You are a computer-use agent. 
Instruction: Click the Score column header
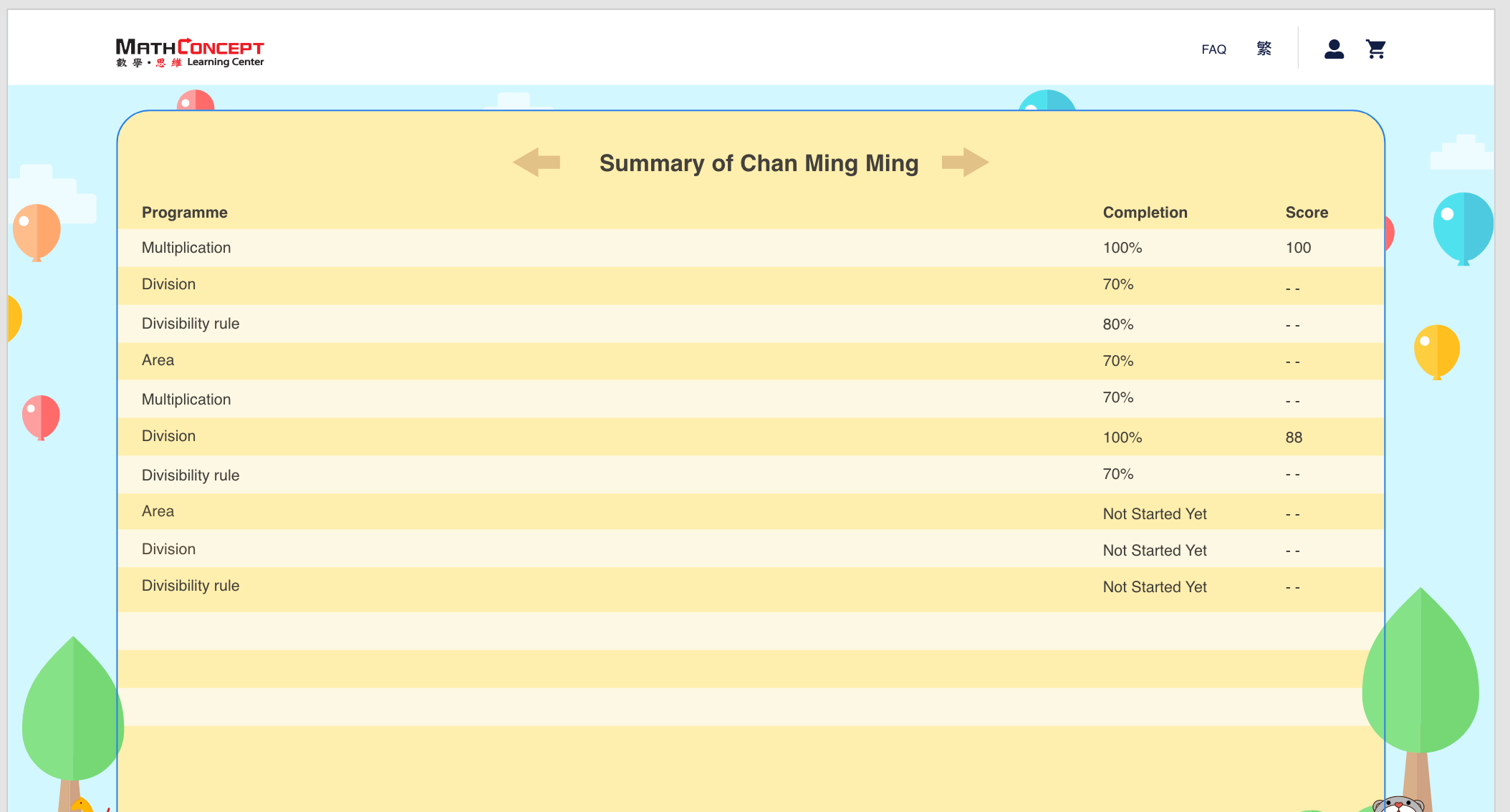[x=1306, y=213]
